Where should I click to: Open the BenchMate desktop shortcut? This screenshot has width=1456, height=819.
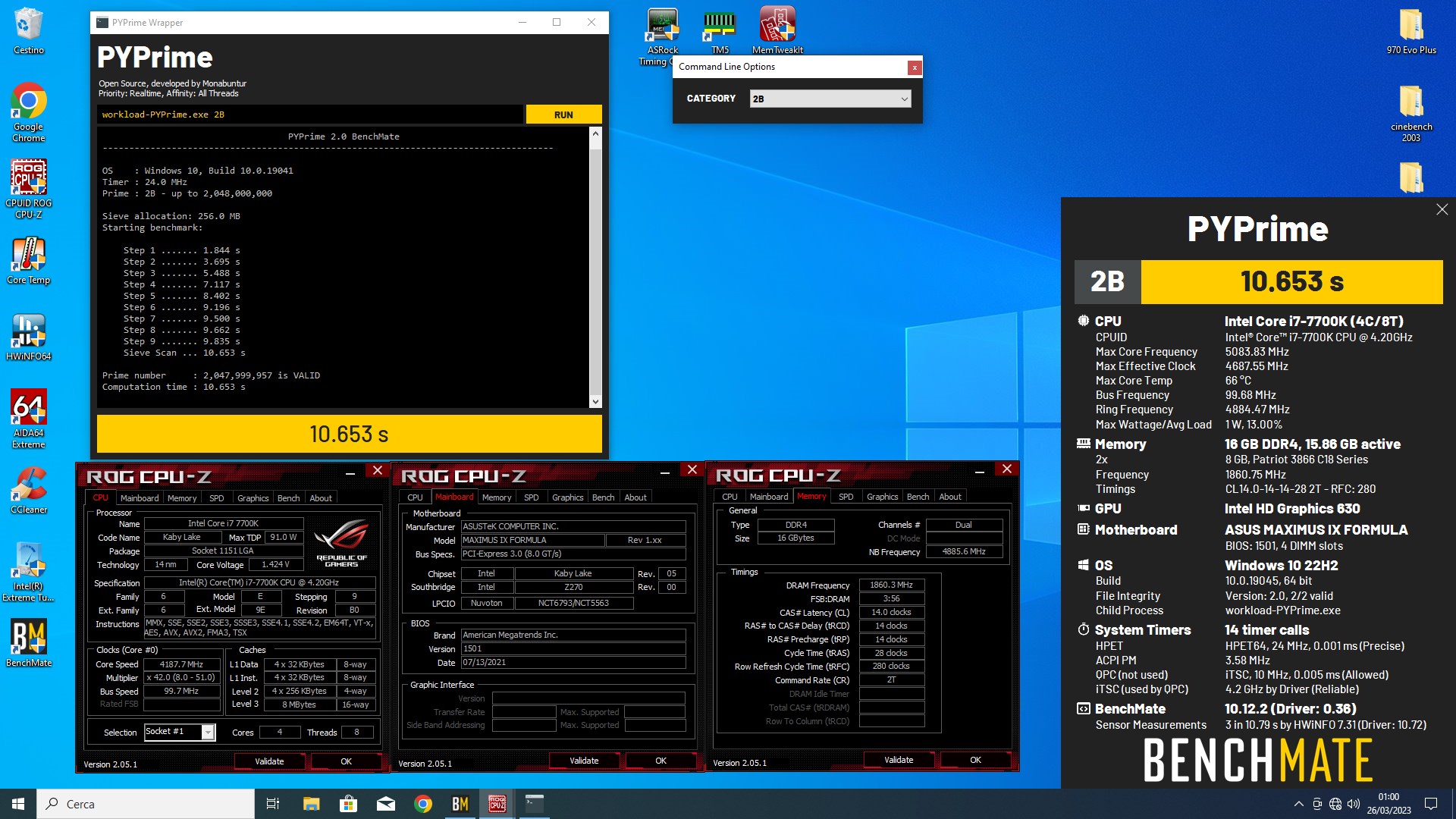[29, 642]
